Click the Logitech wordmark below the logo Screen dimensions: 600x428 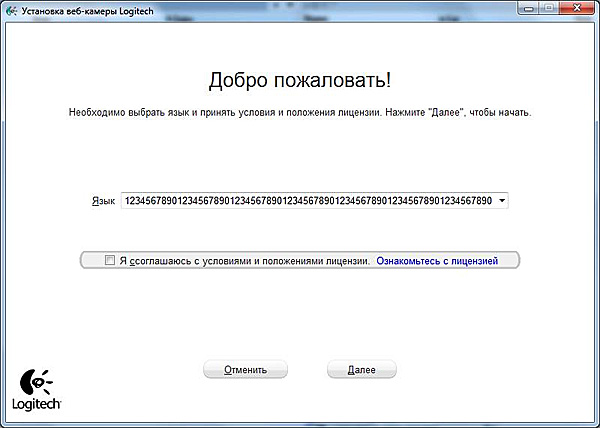tap(38, 405)
